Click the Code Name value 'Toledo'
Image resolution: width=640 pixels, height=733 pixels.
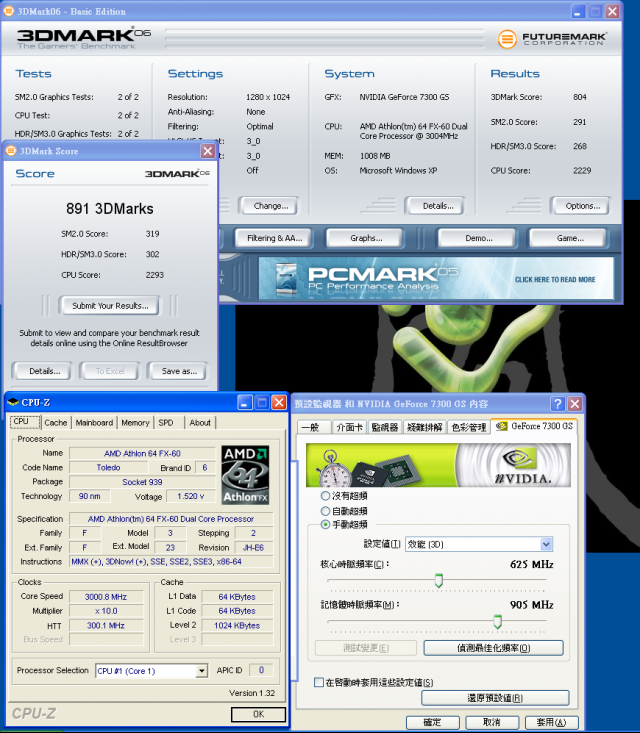click(x=108, y=467)
